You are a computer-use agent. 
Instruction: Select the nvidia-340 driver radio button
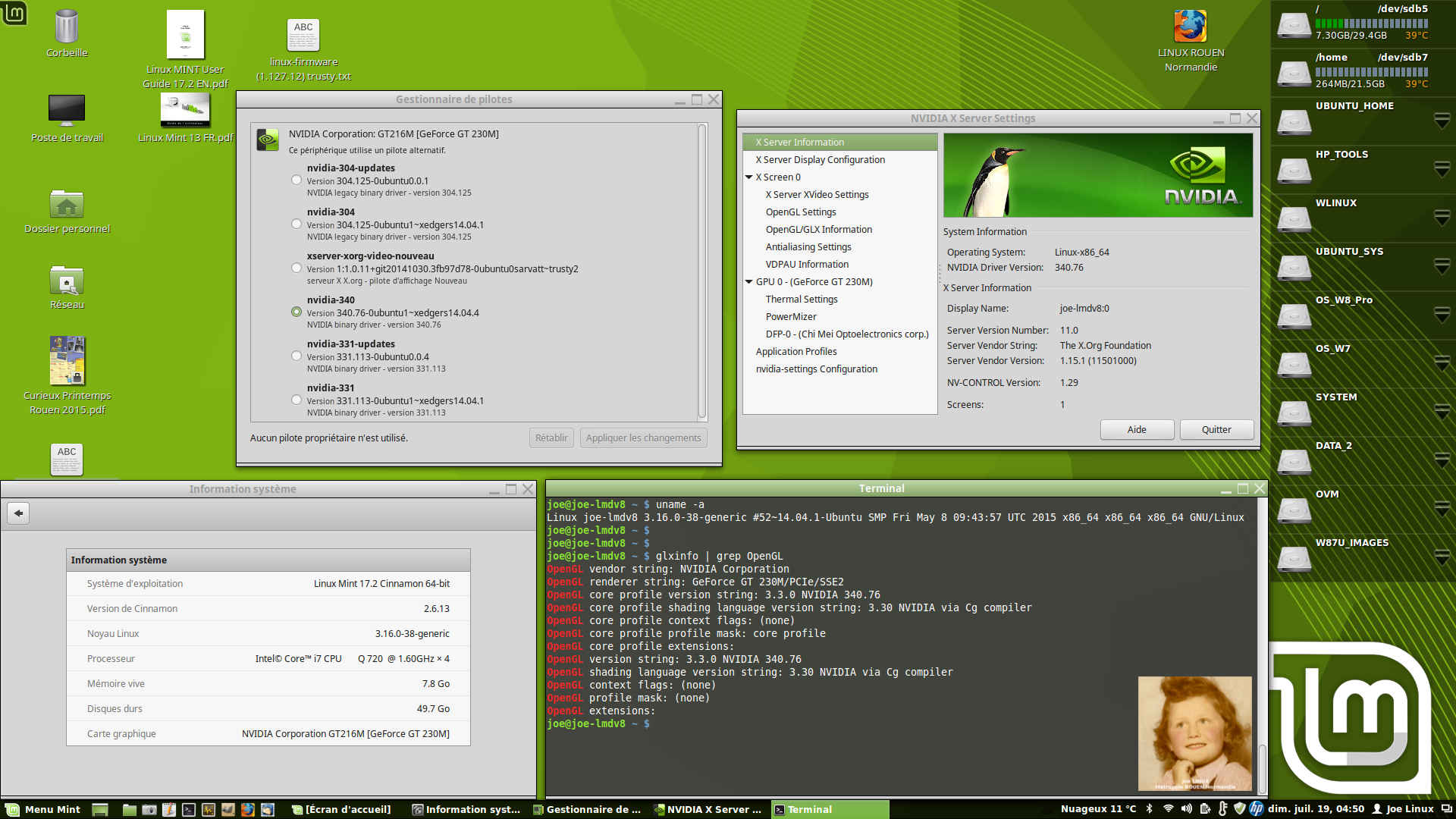tap(297, 312)
